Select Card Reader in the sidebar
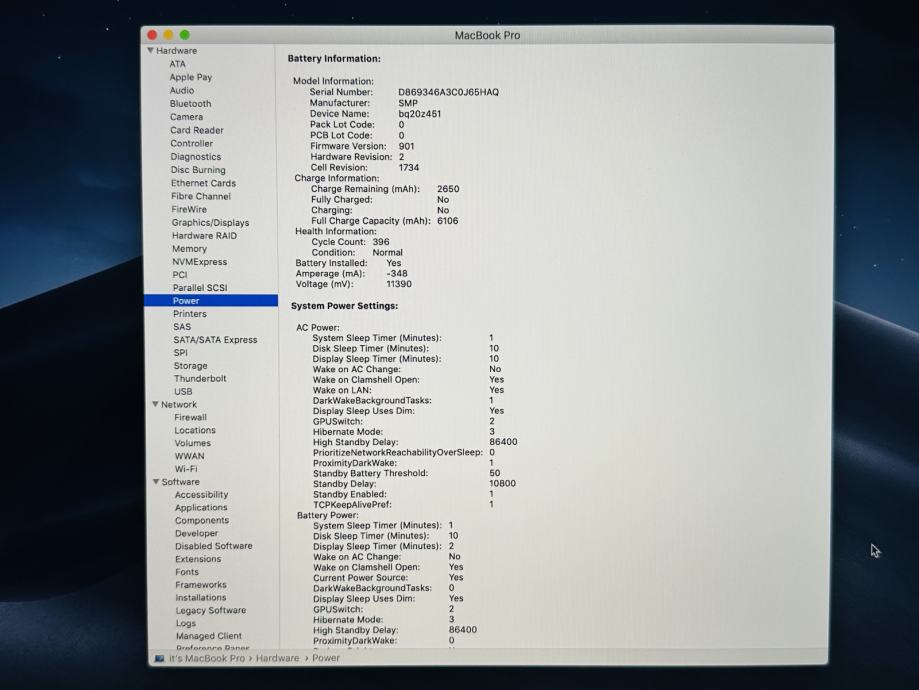Viewport: 919px width, 690px height. tap(197, 130)
